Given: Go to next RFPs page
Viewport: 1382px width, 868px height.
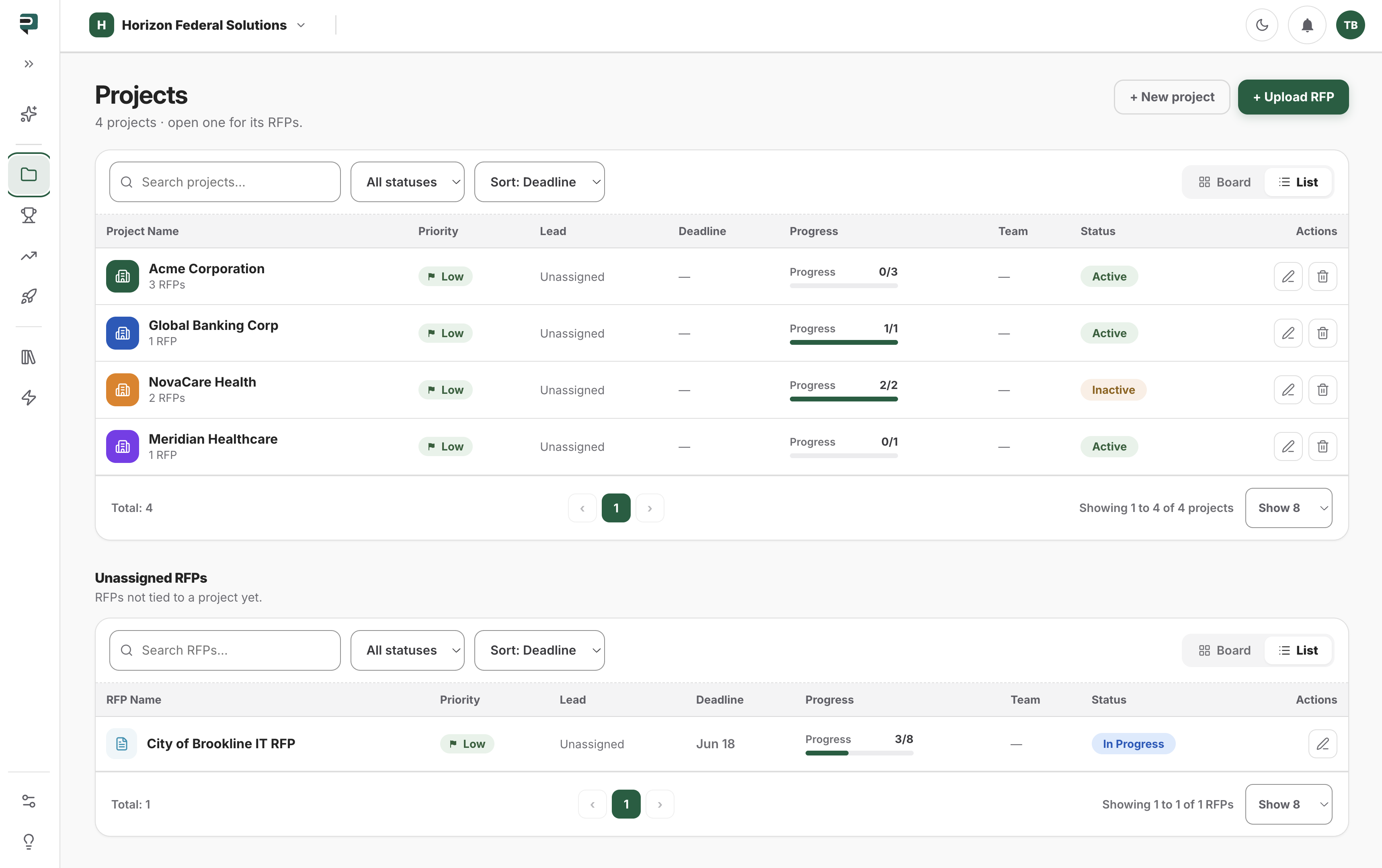Looking at the screenshot, I should tap(660, 805).
